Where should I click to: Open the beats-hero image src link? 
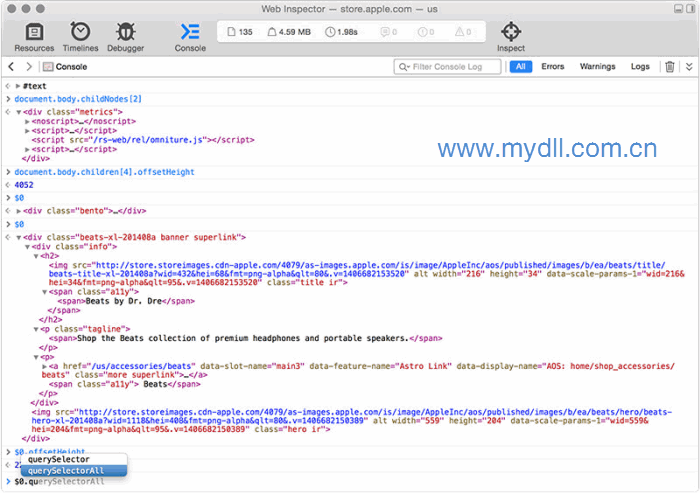pyautogui.click(x=352, y=416)
